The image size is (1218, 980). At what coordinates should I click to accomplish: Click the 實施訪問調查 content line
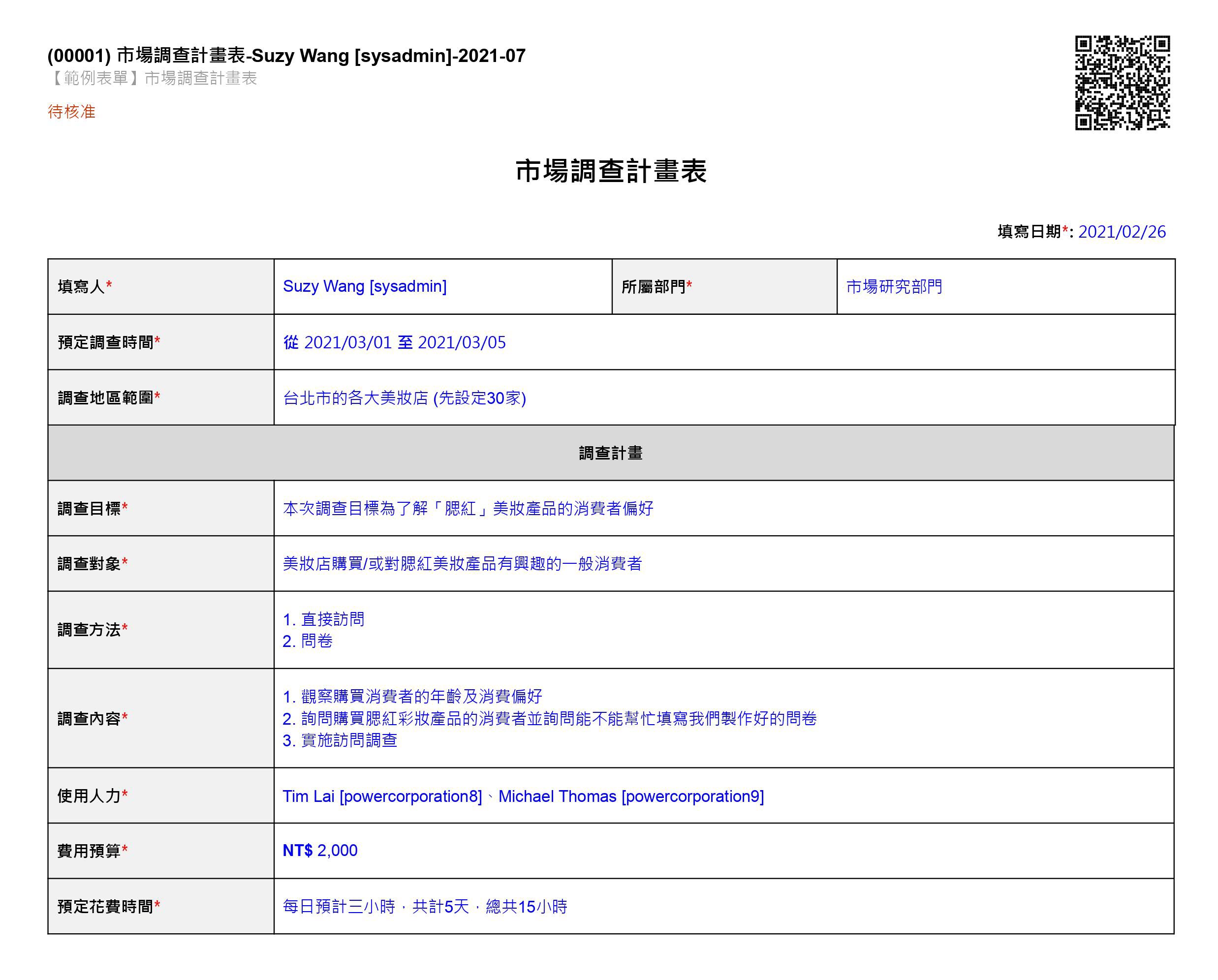(340, 740)
